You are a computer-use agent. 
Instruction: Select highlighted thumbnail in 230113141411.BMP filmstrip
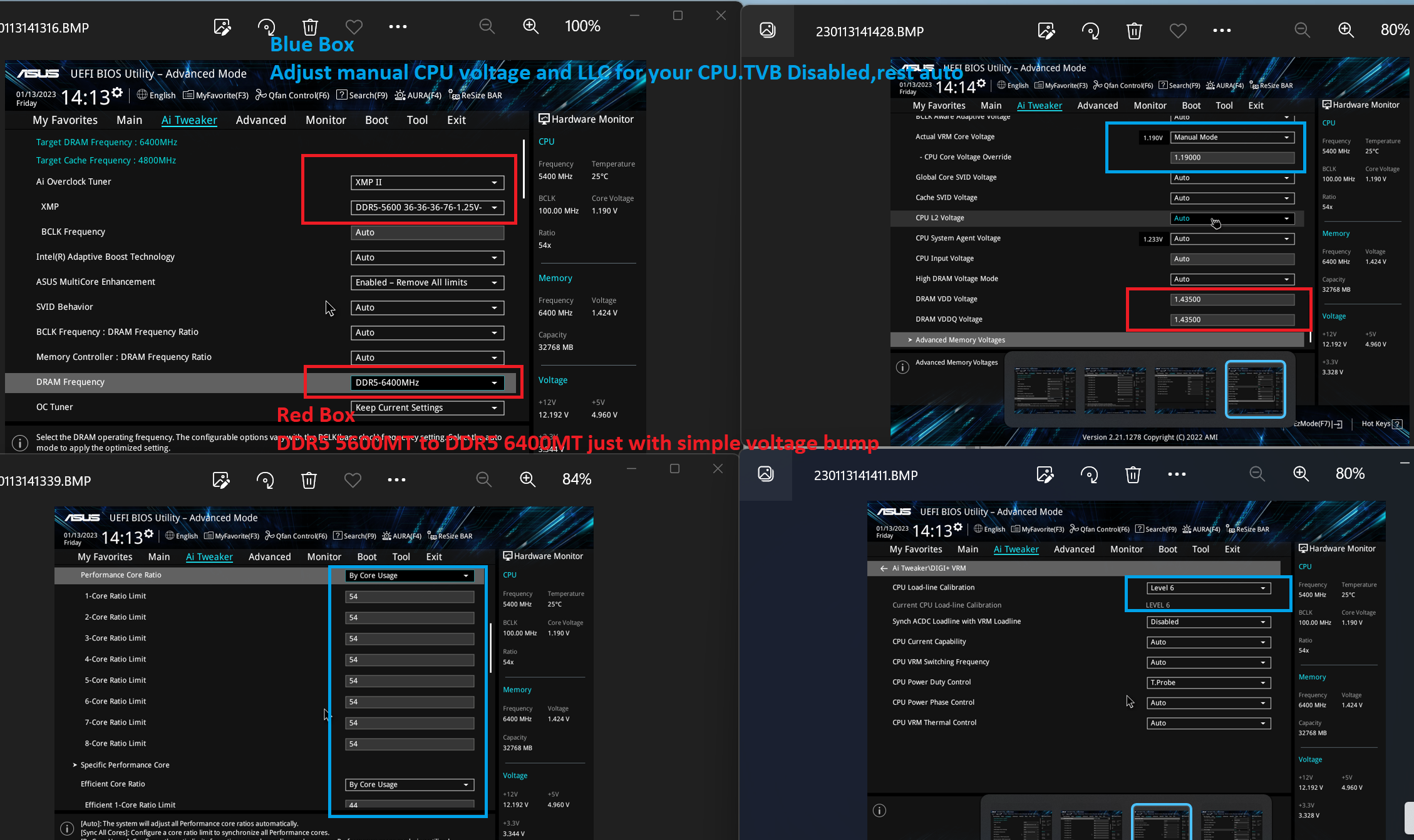[x=1161, y=822]
